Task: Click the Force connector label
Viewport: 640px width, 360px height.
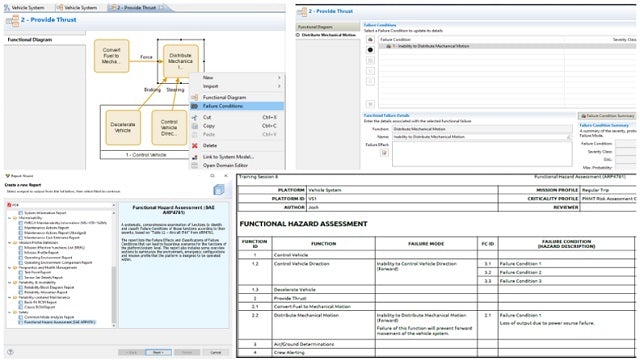Action: [x=146, y=57]
